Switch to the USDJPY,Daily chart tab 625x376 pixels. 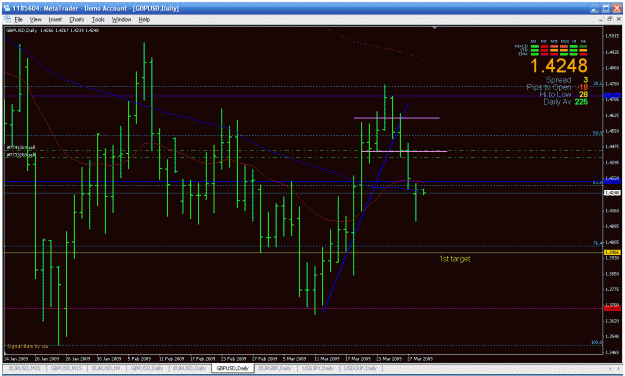tap(317, 368)
